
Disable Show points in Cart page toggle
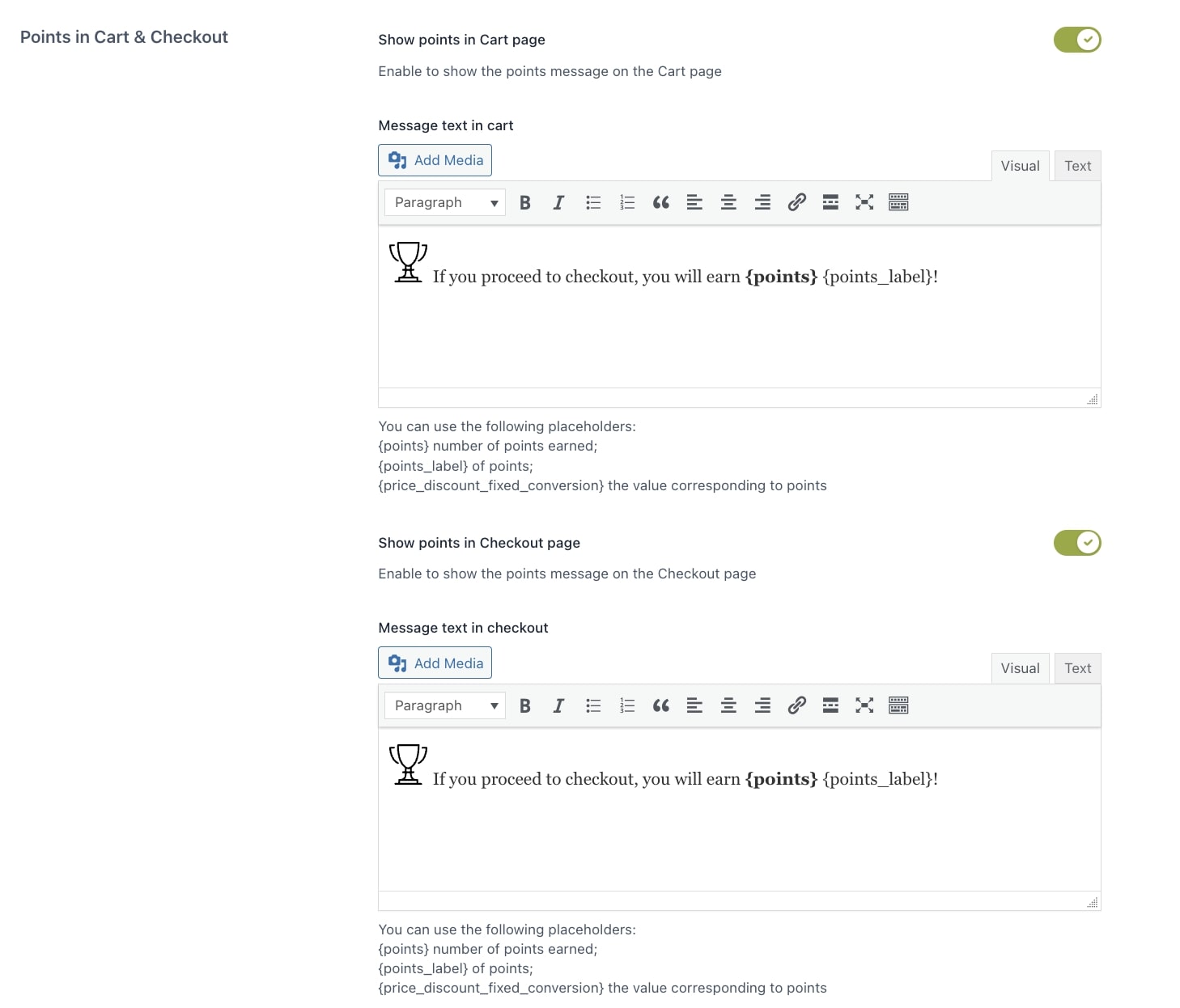1077,40
